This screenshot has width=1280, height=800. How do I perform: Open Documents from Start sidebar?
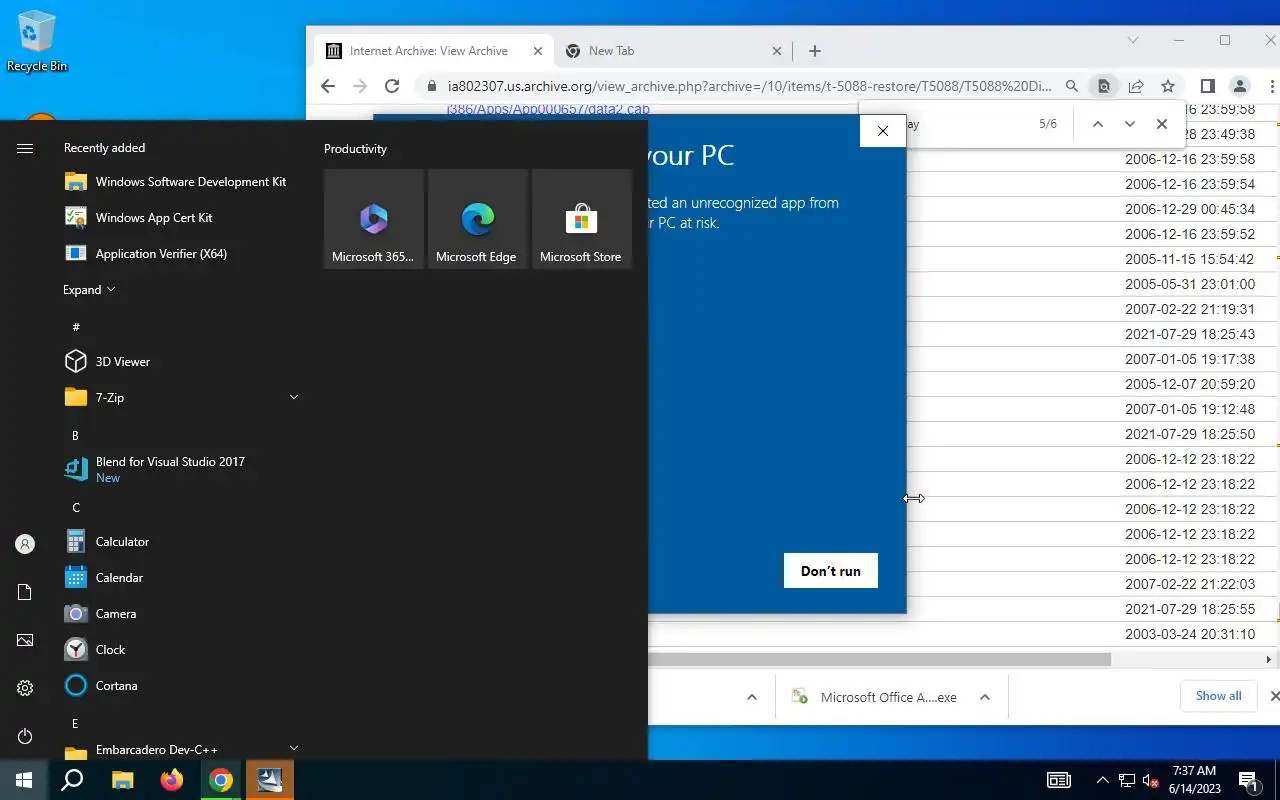pos(25,592)
